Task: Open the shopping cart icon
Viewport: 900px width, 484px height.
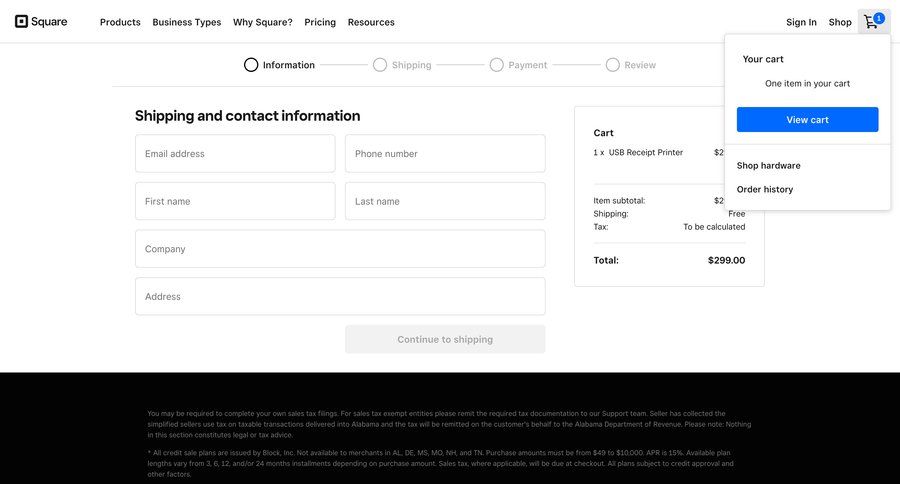Action: (x=872, y=22)
